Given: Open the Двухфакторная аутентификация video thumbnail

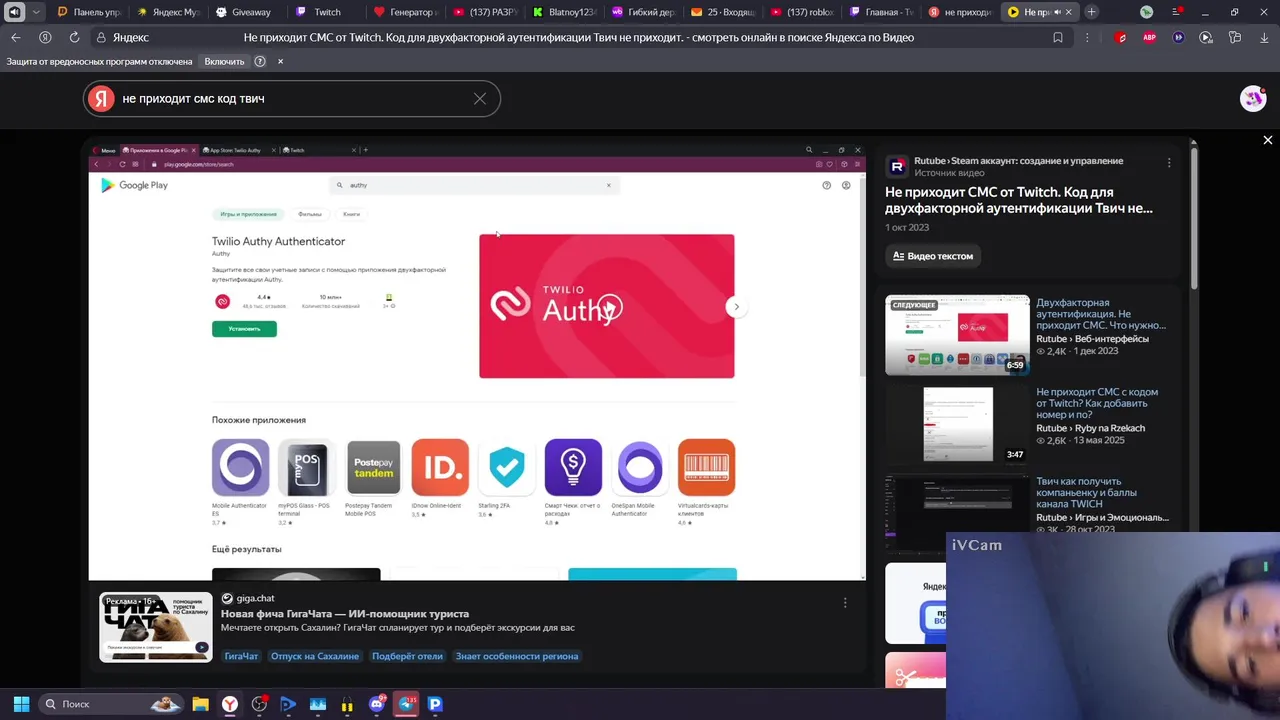Looking at the screenshot, I should coord(957,335).
